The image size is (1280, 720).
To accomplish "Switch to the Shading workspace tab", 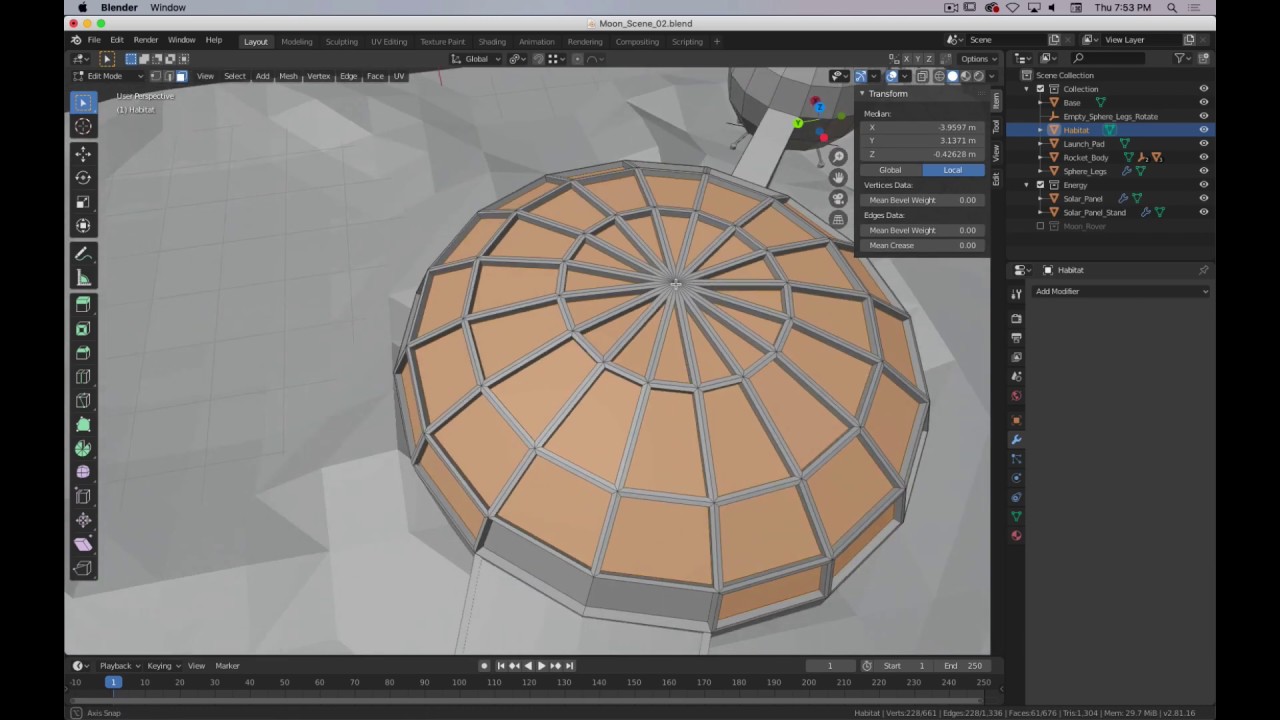I will (492, 42).
